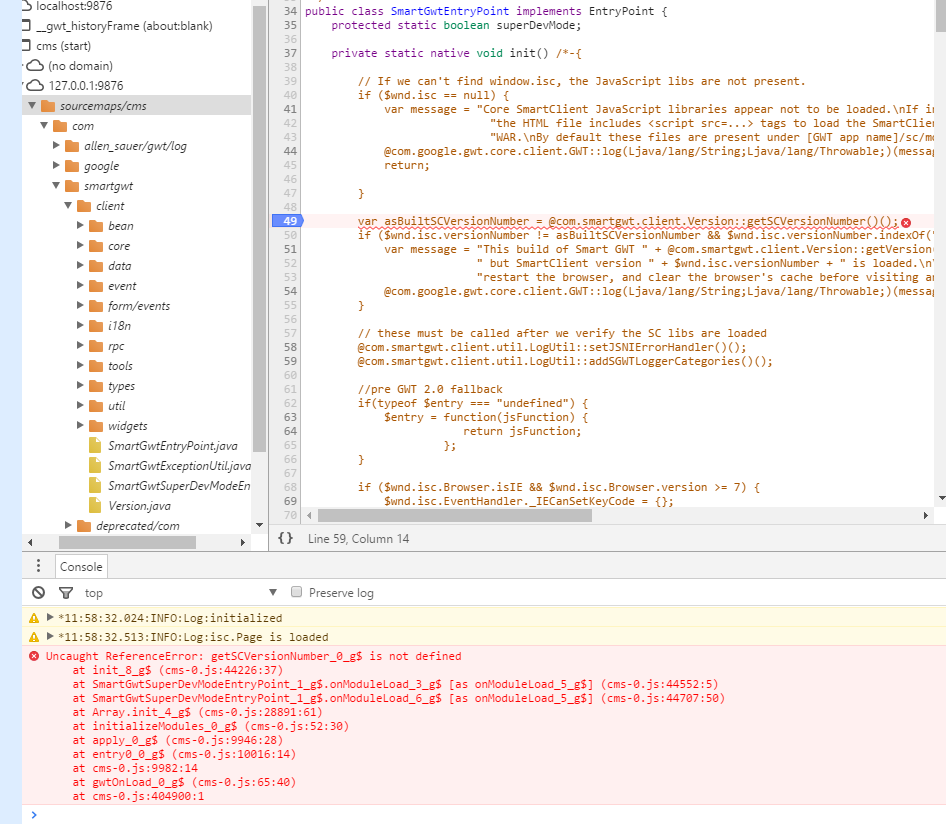Open the console filter funnel icon
This screenshot has height=824, width=946.
pos(66,592)
